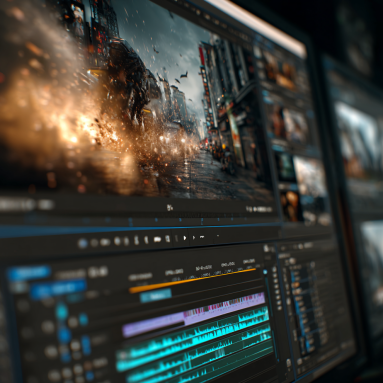Screen dimensions: 383x383
Task: Click the blue playhead marker on the timeline ruler
Action: (x=265, y=272)
